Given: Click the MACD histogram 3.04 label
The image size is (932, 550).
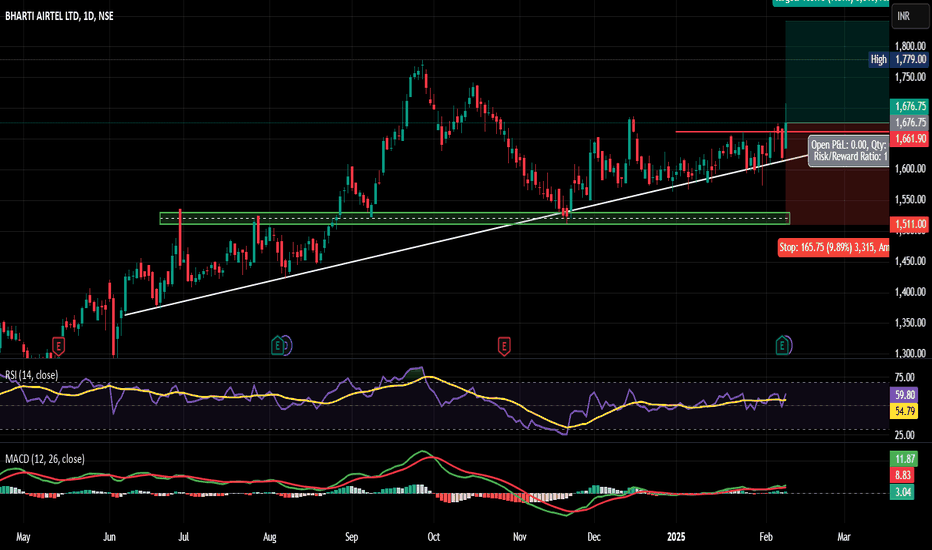Looking at the screenshot, I should tap(902, 492).
